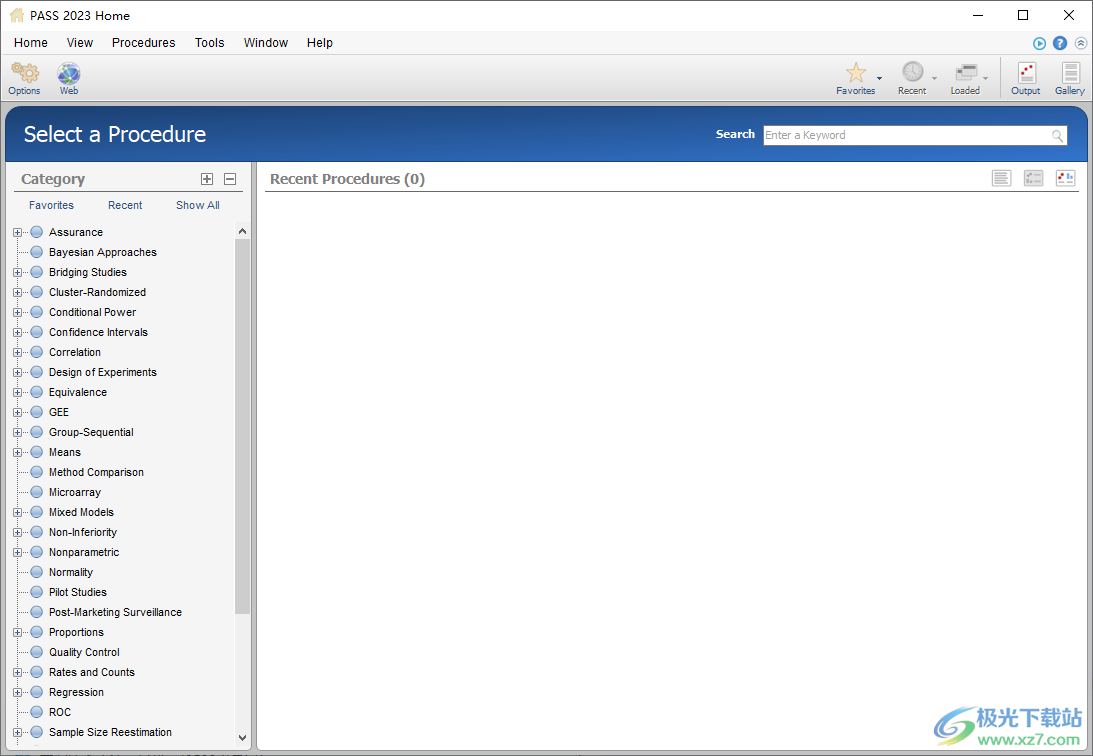Expand the Assurance tree node

[x=17, y=233]
